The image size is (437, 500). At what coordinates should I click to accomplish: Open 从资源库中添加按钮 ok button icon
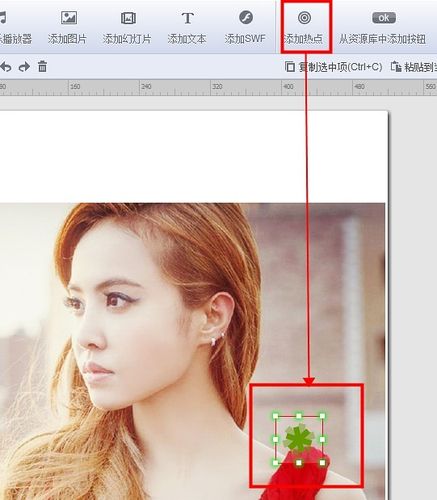(x=384, y=18)
